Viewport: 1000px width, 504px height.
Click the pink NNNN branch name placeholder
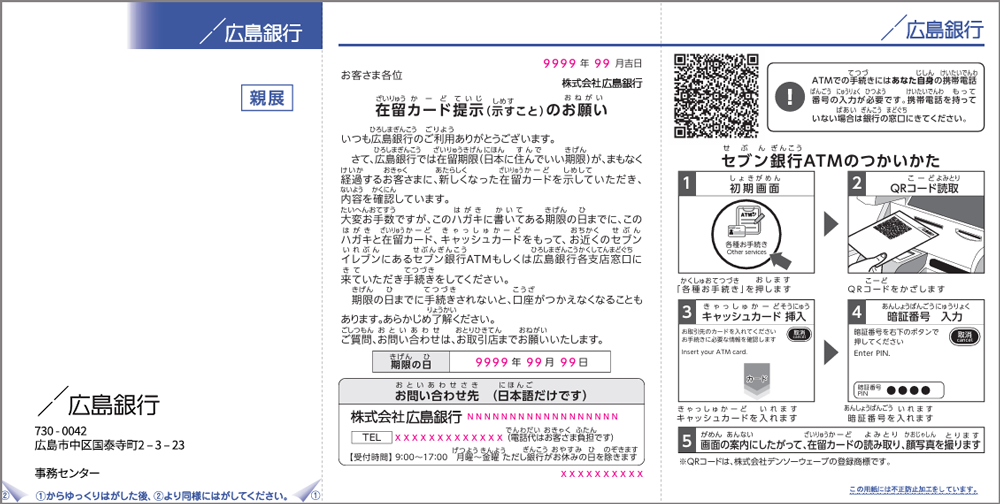point(543,417)
